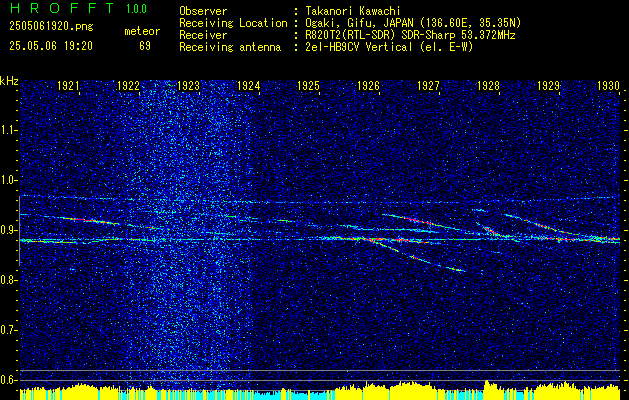Select the location Ogaki, Gifu, JAPAN text
Screen dimensions: 629x400
pos(413,23)
